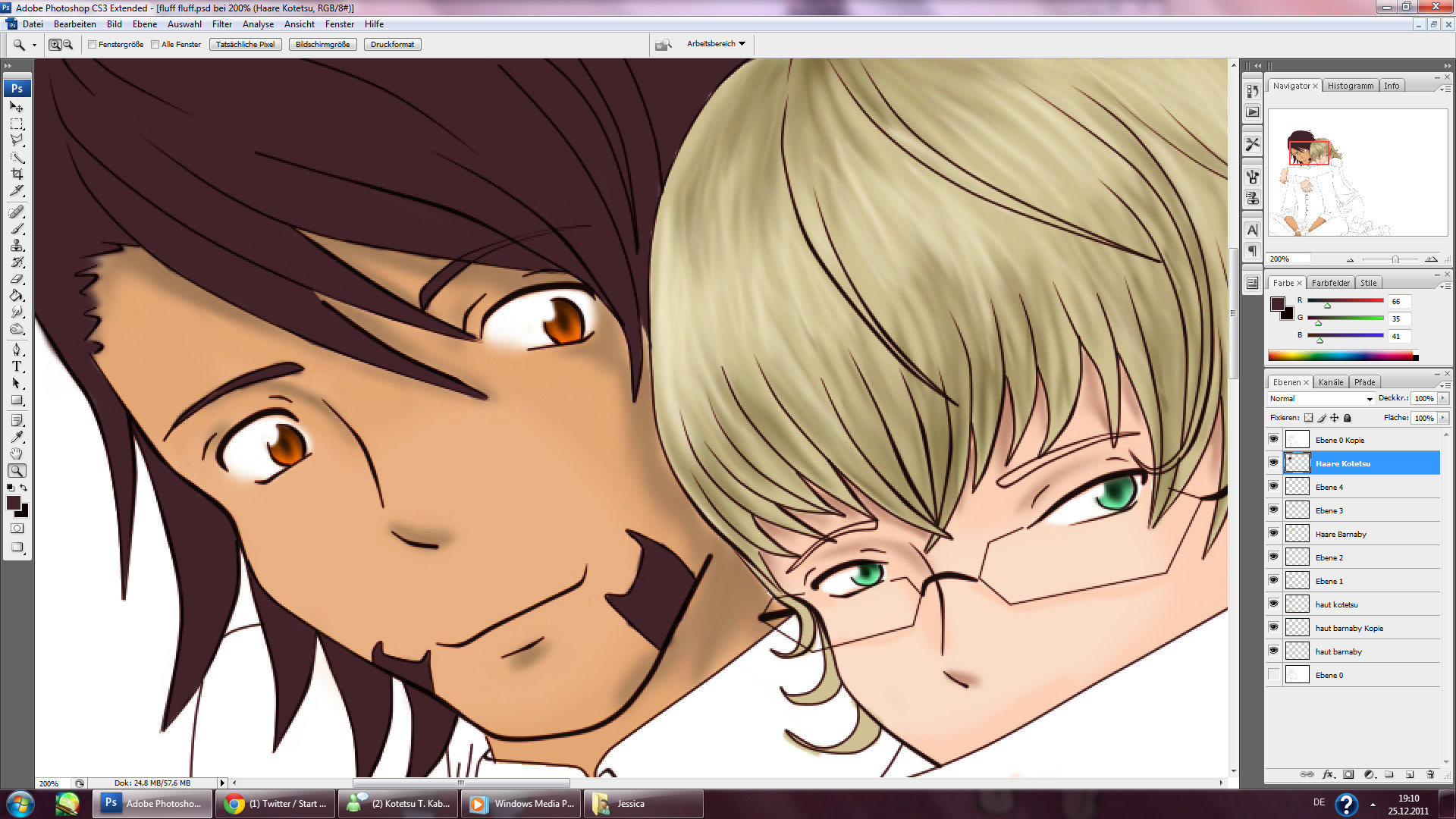Select the Magic Wand tool

[x=17, y=157]
